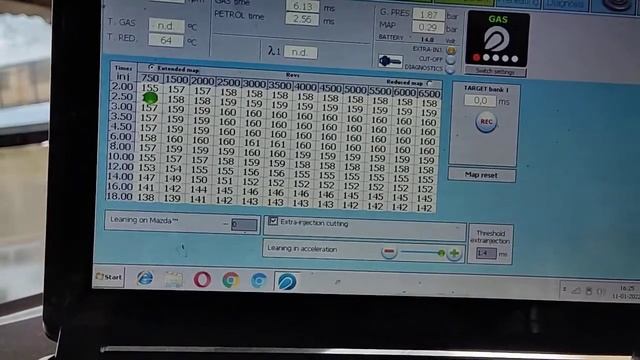Click the G. PRES value 1.87
The height and width of the screenshot is (360, 640).
coord(429,15)
